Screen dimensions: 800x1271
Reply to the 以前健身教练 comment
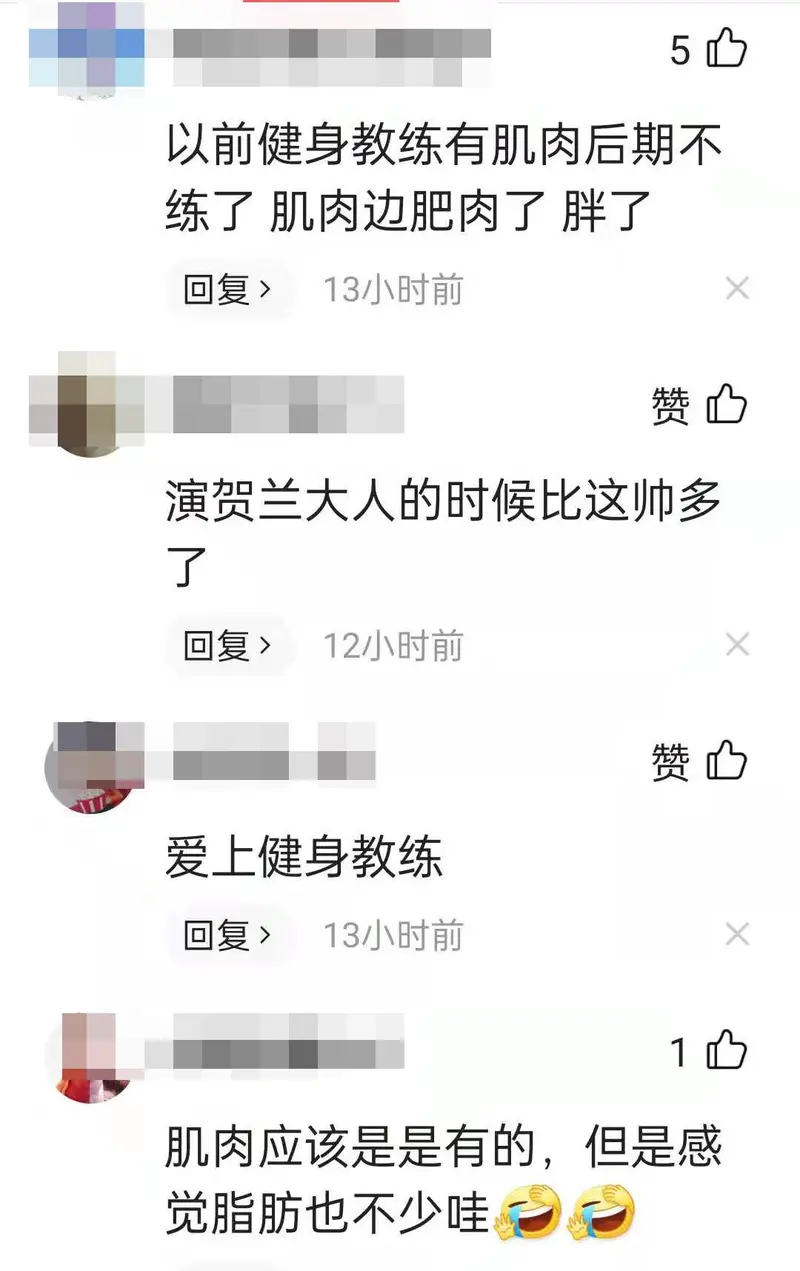pos(228,289)
